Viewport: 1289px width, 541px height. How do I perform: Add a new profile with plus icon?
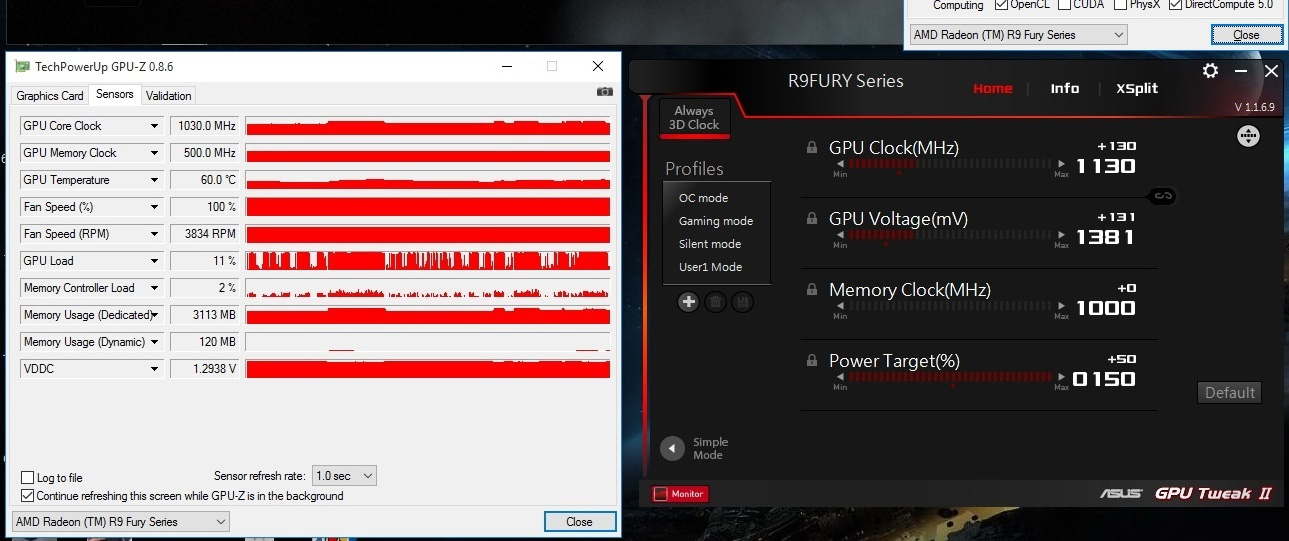(688, 302)
